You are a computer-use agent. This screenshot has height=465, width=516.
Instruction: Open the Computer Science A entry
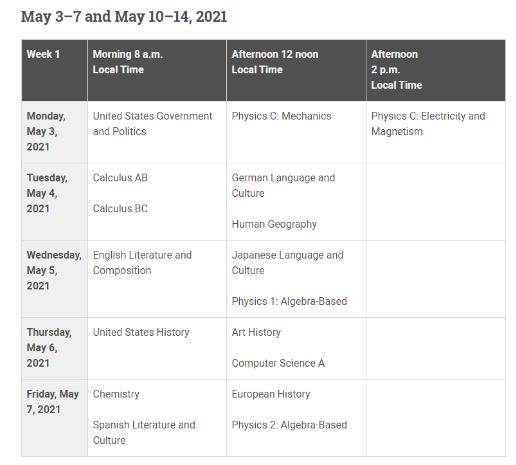278,363
